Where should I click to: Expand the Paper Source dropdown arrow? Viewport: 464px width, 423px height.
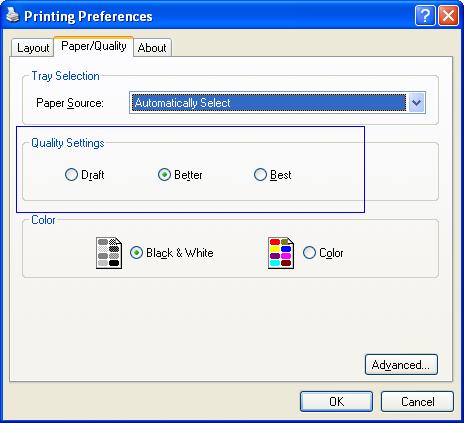[416, 103]
